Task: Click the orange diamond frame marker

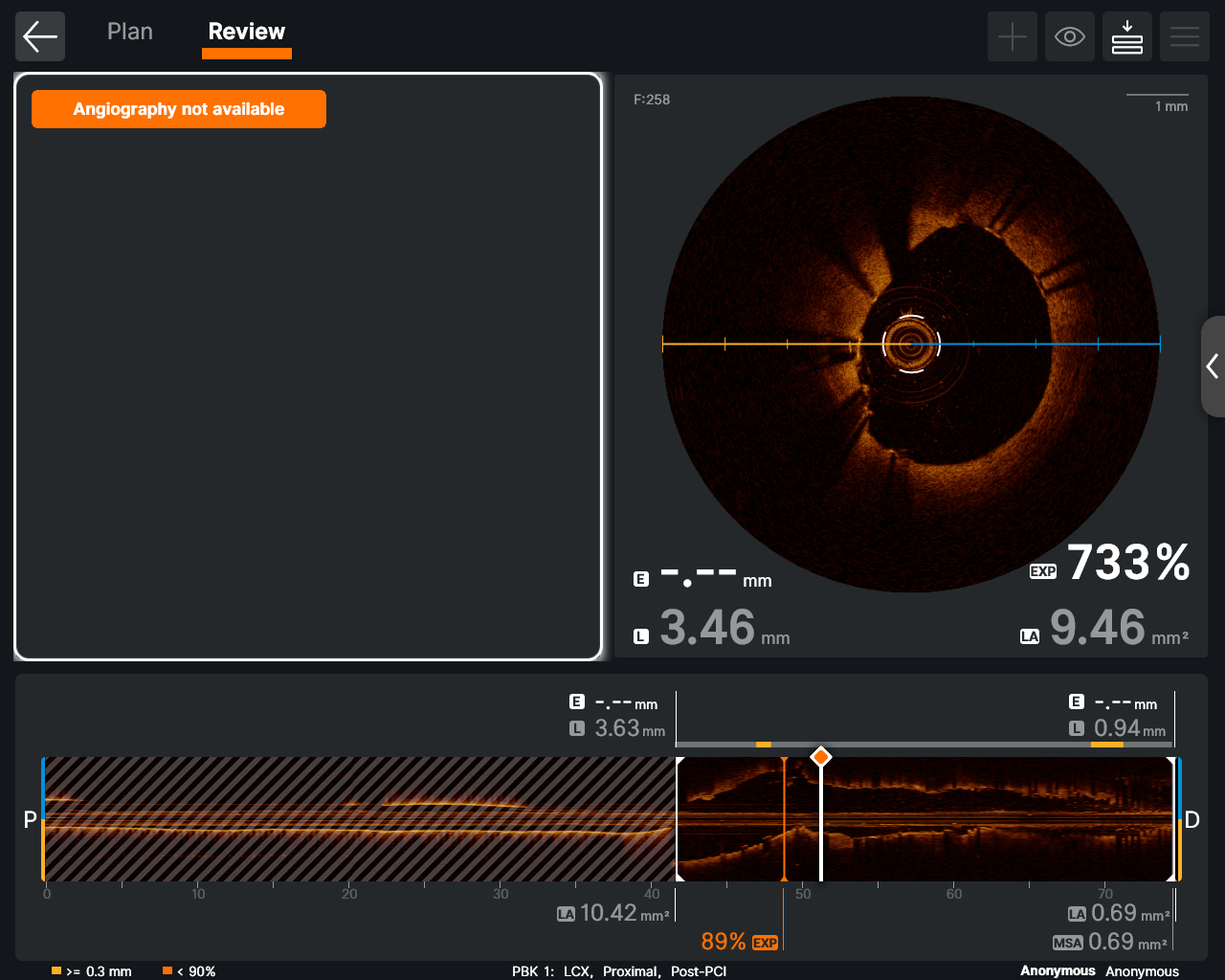Action: (820, 757)
